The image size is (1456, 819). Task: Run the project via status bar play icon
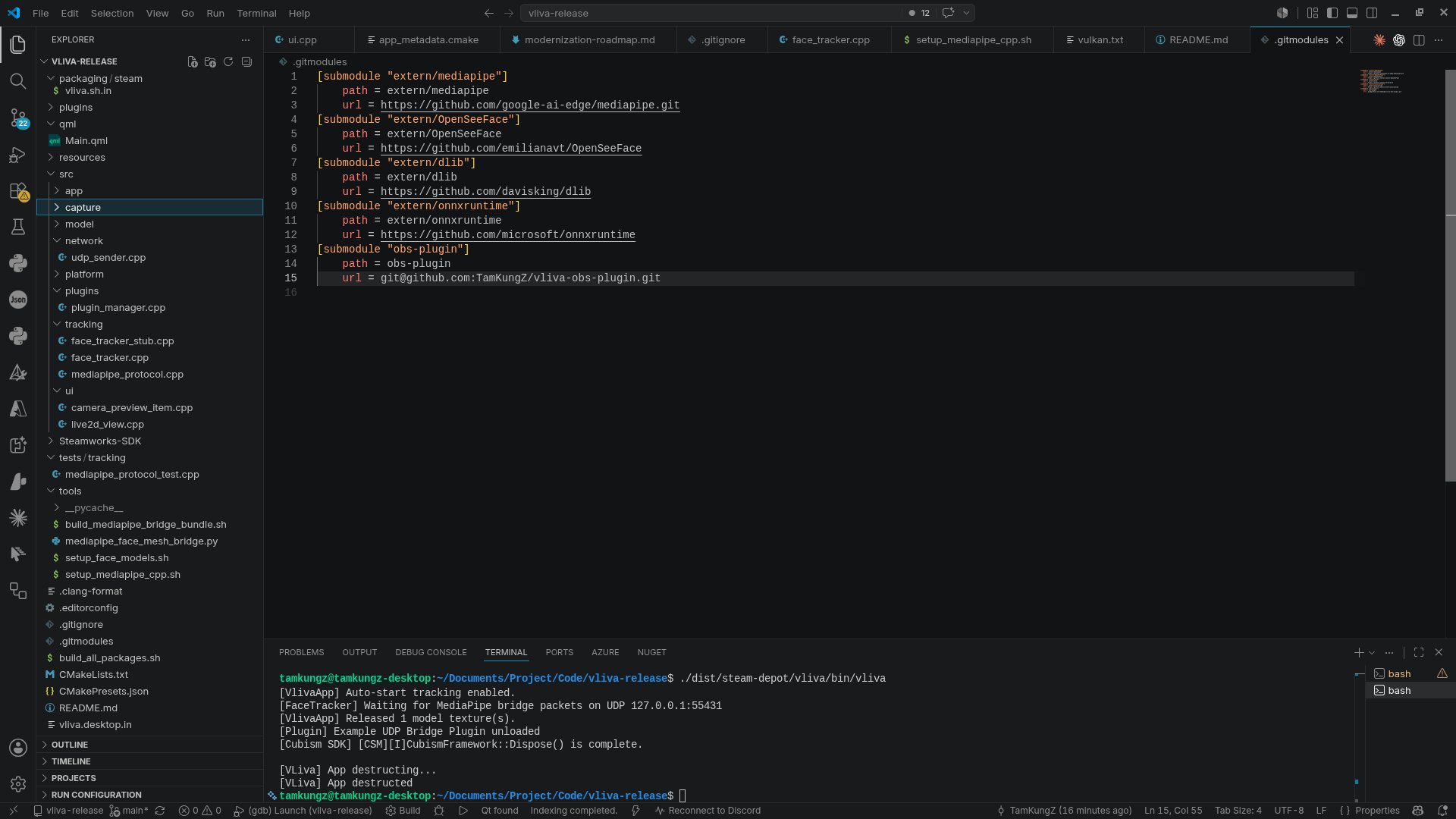pos(463,811)
